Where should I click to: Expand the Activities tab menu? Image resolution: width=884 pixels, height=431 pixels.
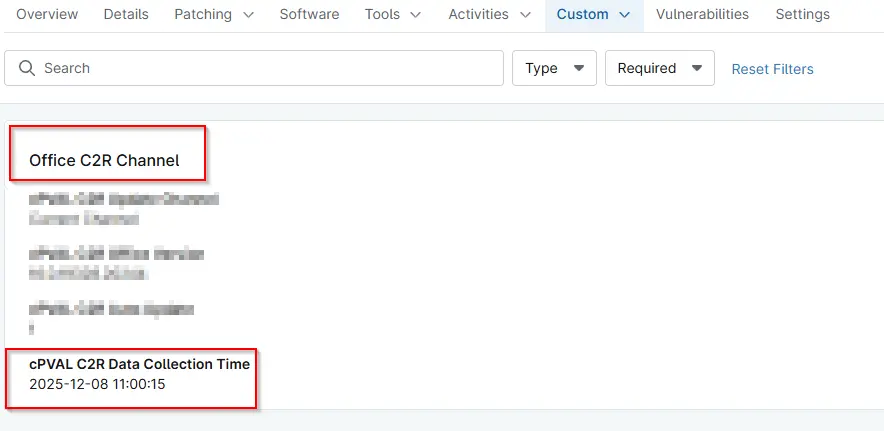coord(491,14)
